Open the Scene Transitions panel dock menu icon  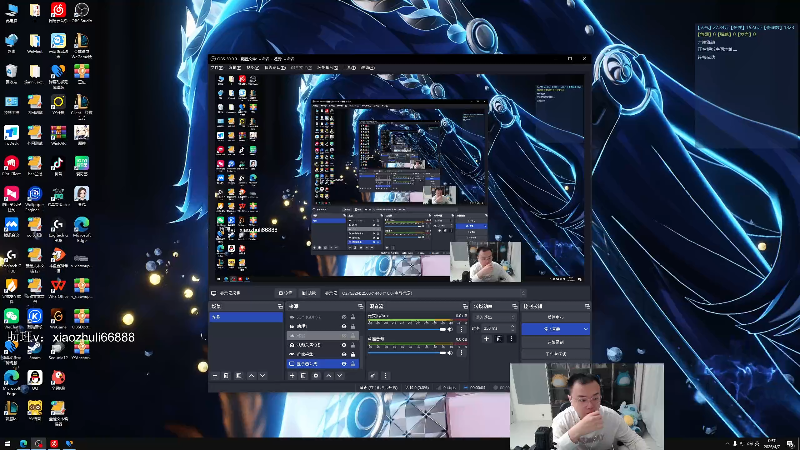[514, 306]
